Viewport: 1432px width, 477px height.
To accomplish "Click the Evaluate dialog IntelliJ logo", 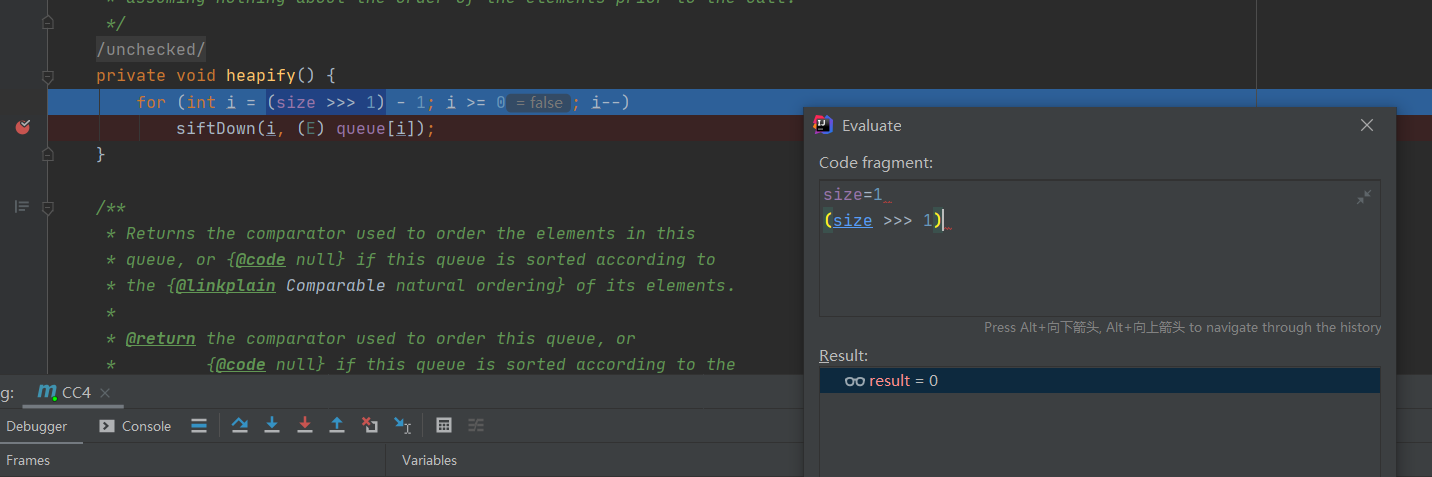I will pos(823,125).
